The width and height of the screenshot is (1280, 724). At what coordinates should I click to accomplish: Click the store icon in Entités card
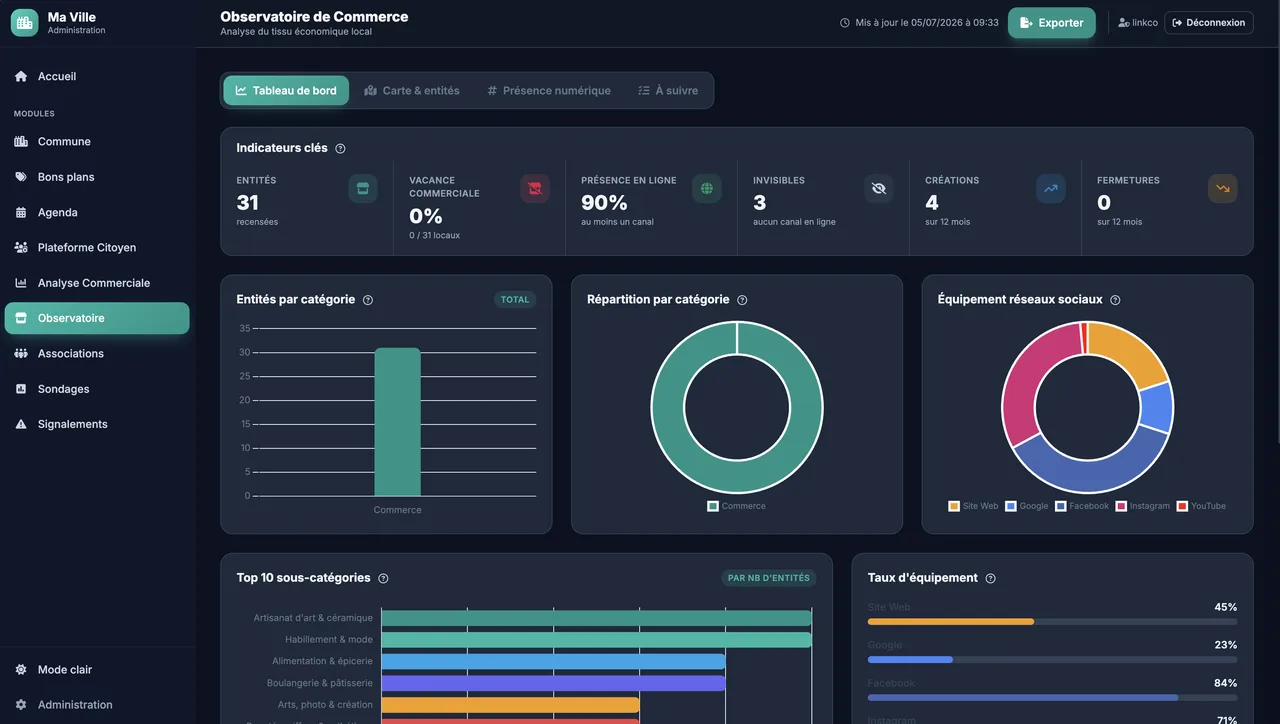(x=363, y=188)
